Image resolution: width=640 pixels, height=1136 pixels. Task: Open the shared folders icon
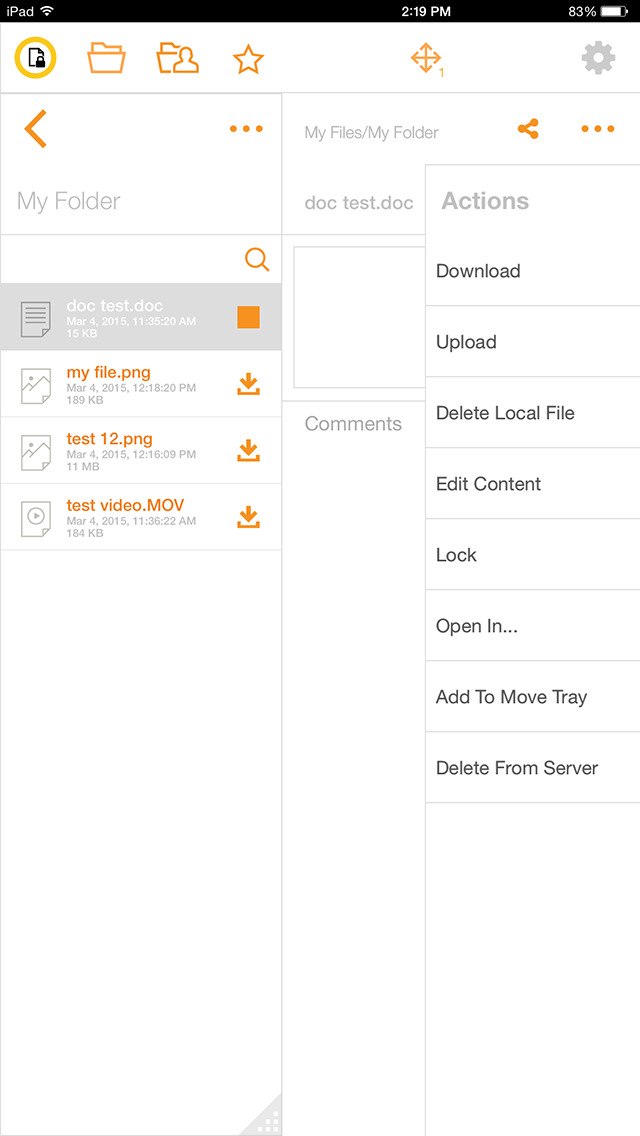177,59
